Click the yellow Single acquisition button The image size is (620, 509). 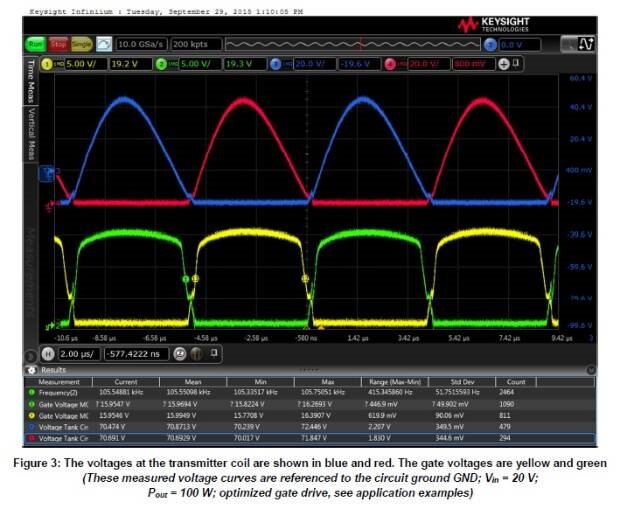[82, 44]
